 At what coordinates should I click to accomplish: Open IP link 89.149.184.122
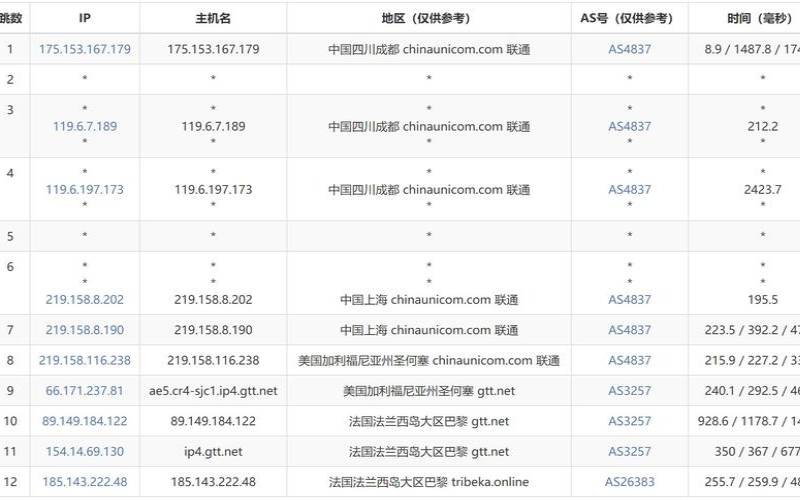coord(85,421)
